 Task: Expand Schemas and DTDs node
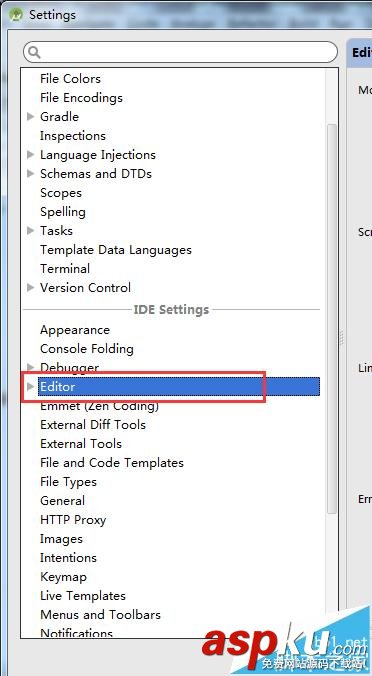coord(30,173)
